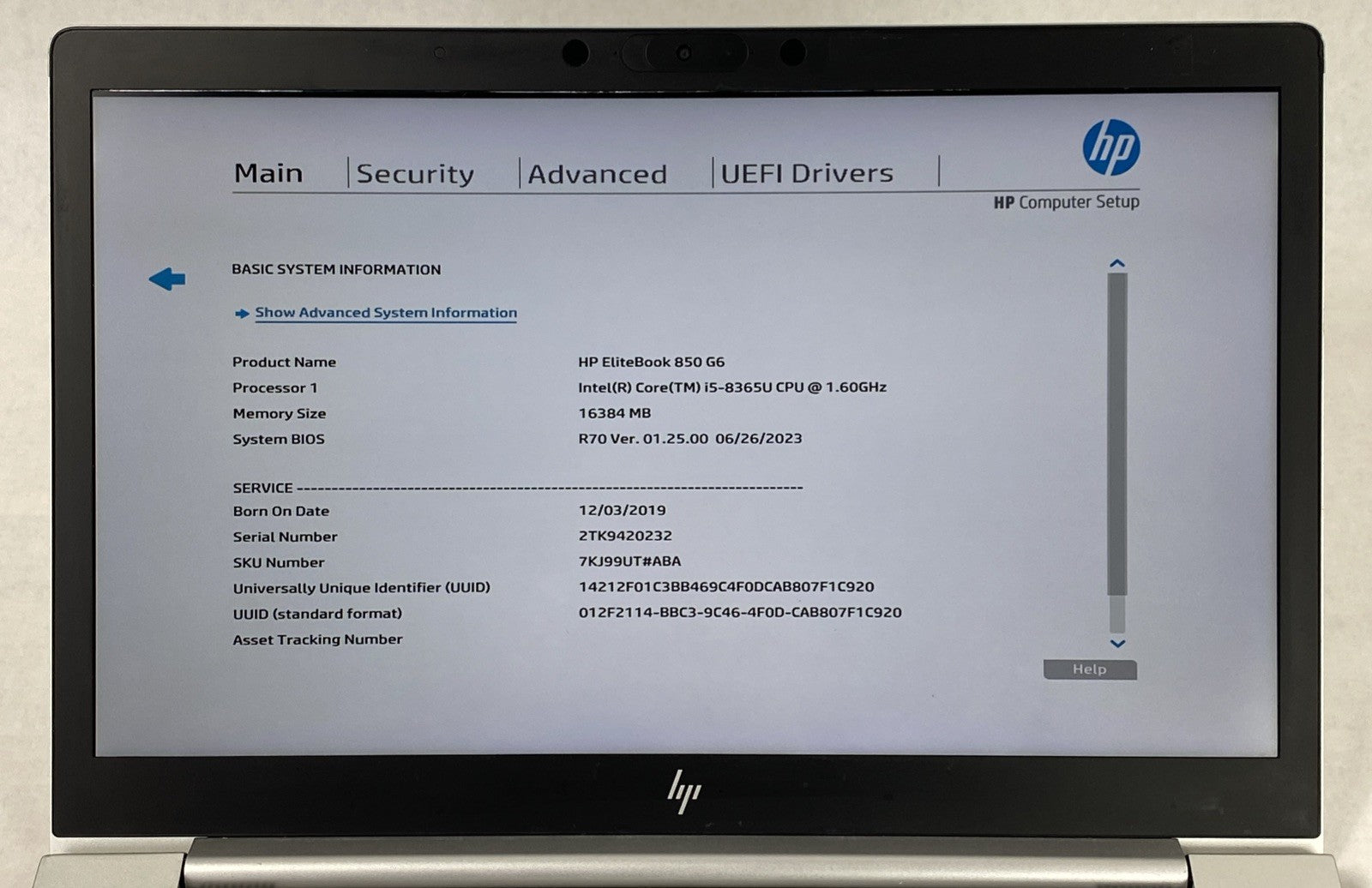Click scrollbar up chevron arrow
The height and width of the screenshot is (888, 1372).
pyautogui.click(x=1116, y=264)
